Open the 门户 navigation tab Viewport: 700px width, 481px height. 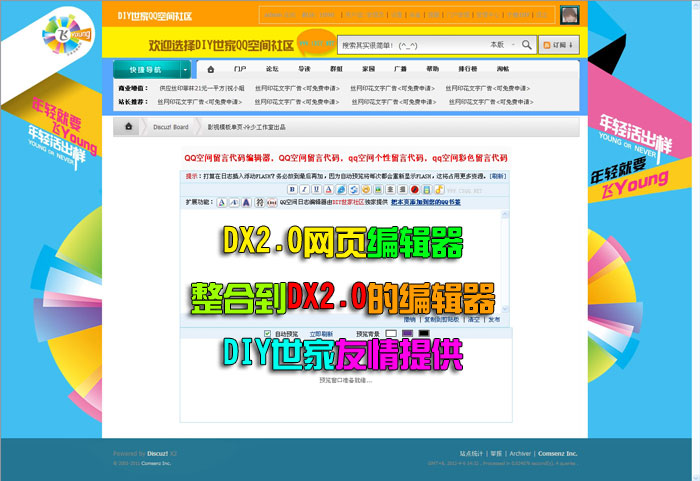(x=240, y=69)
